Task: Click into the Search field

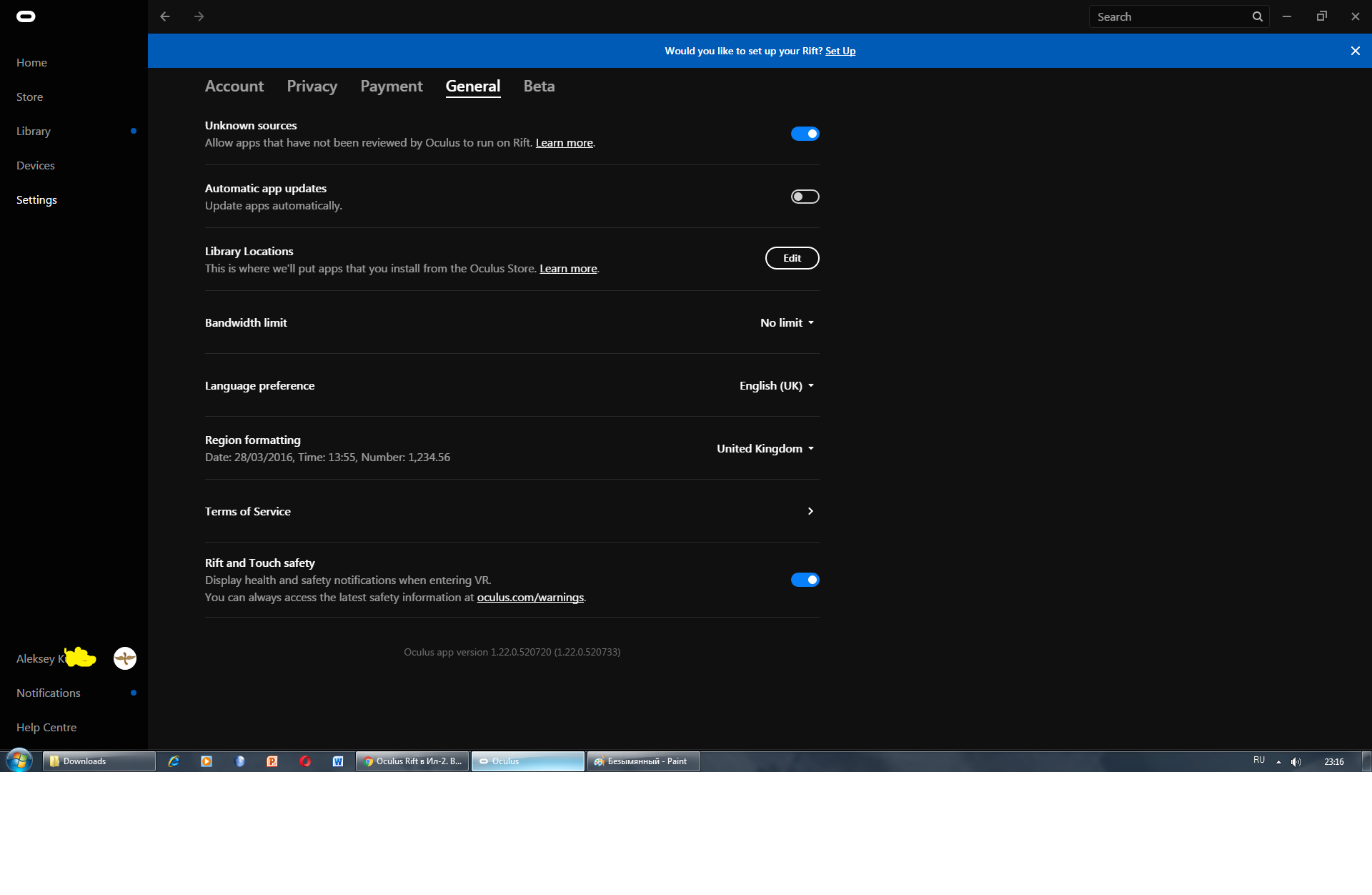Action: [1168, 16]
